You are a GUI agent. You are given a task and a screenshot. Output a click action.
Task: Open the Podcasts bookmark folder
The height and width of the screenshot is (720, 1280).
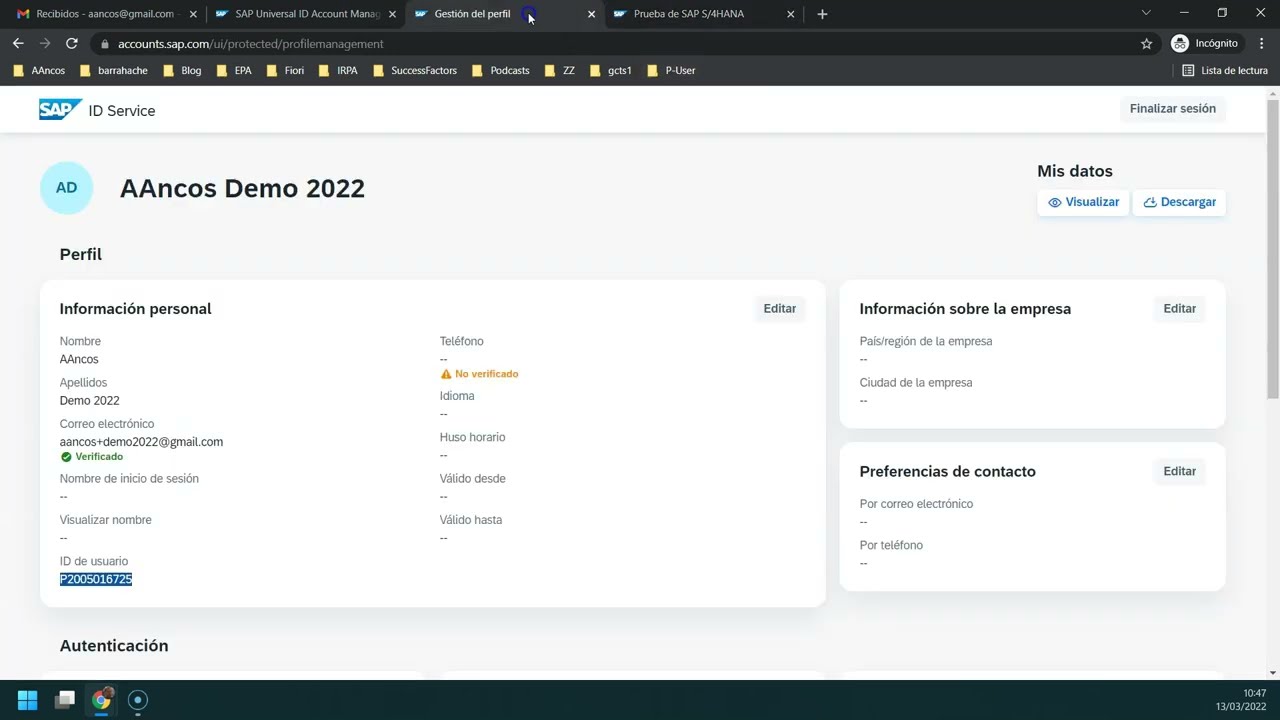500,71
